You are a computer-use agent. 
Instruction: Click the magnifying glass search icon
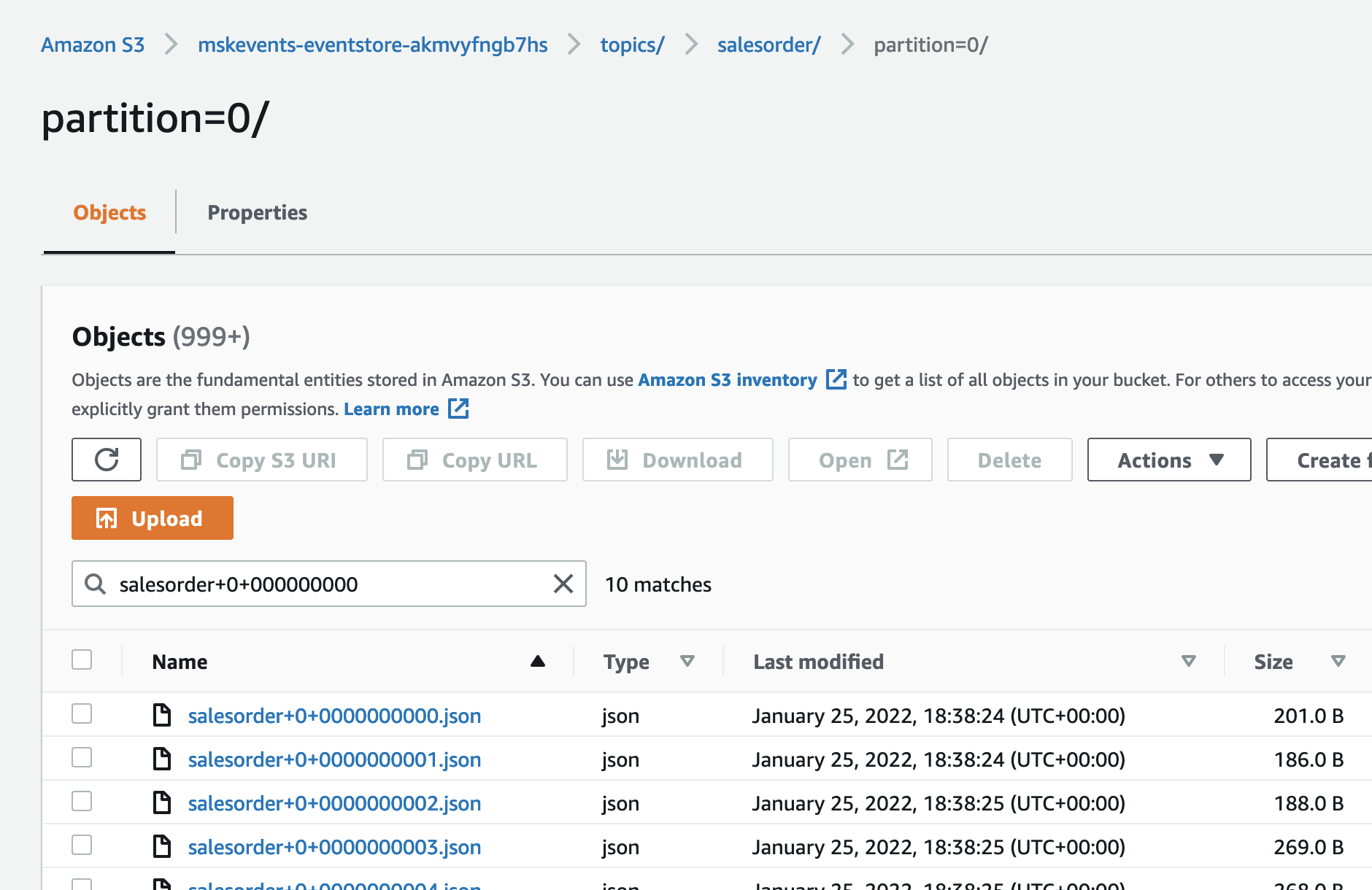95,584
